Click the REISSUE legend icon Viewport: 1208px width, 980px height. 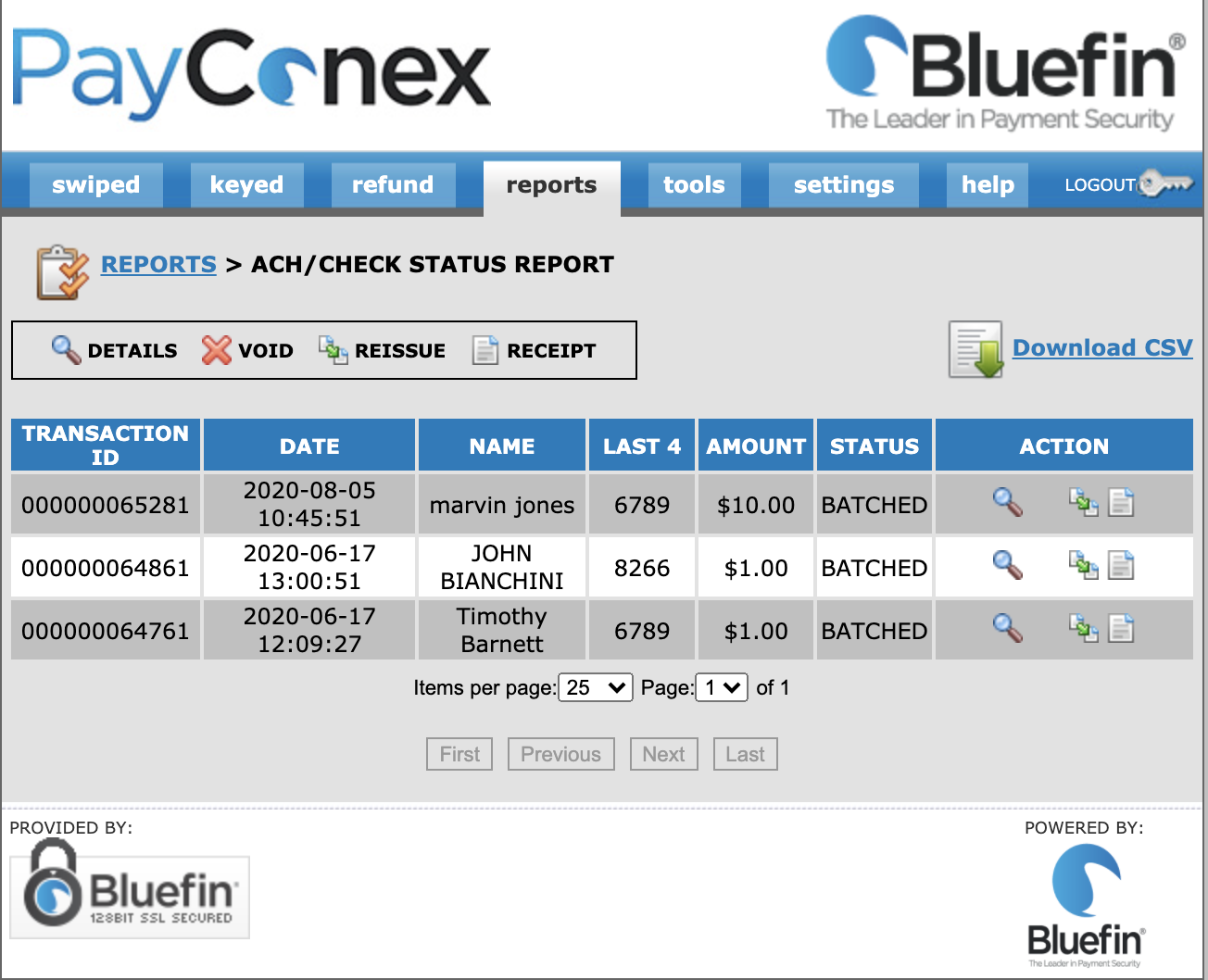[x=333, y=349]
